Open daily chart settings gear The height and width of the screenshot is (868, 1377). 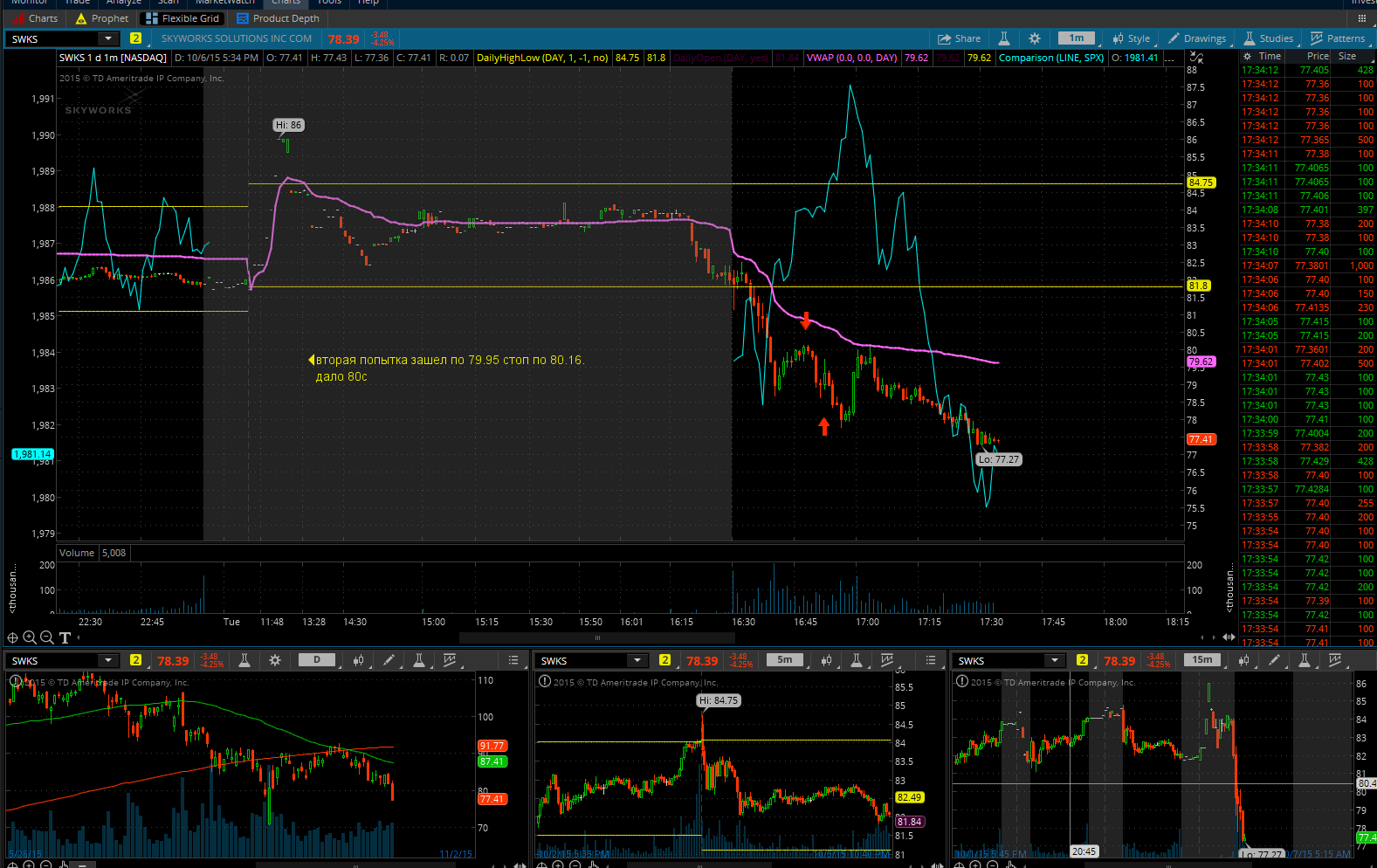[275, 660]
